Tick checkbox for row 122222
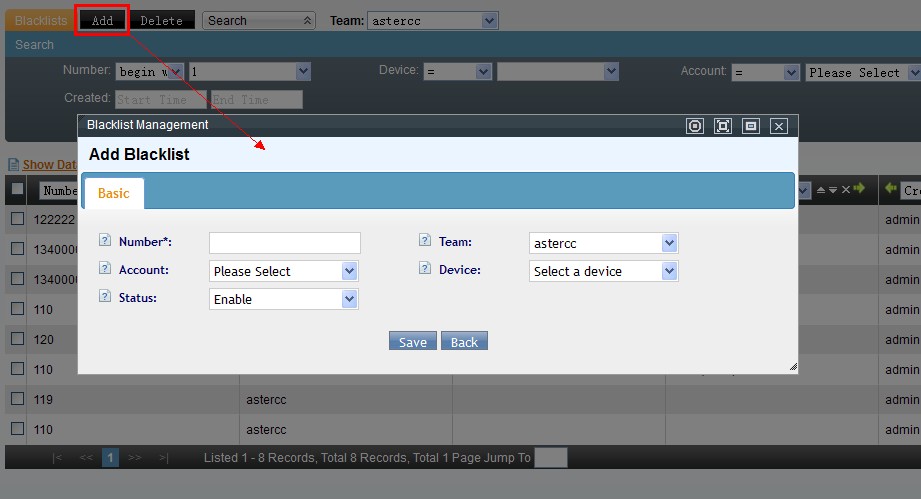Image resolution: width=921 pixels, height=499 pixels. [17, 219]
